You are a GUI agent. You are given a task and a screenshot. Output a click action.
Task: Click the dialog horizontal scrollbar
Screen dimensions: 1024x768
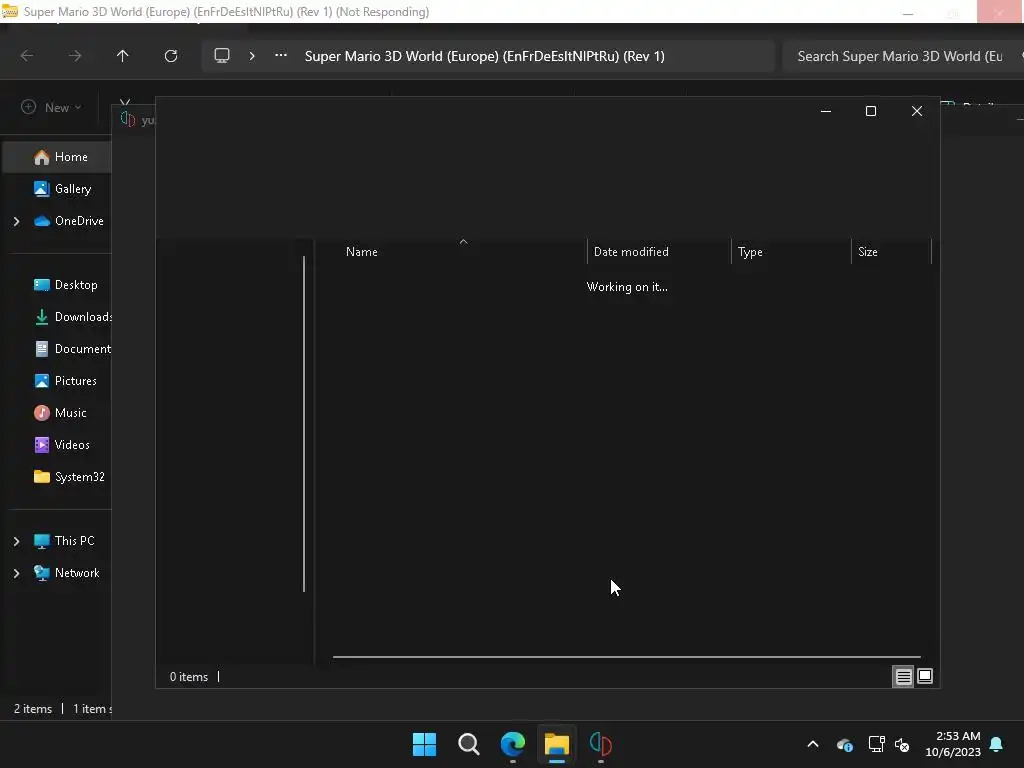tap(626, 656)
